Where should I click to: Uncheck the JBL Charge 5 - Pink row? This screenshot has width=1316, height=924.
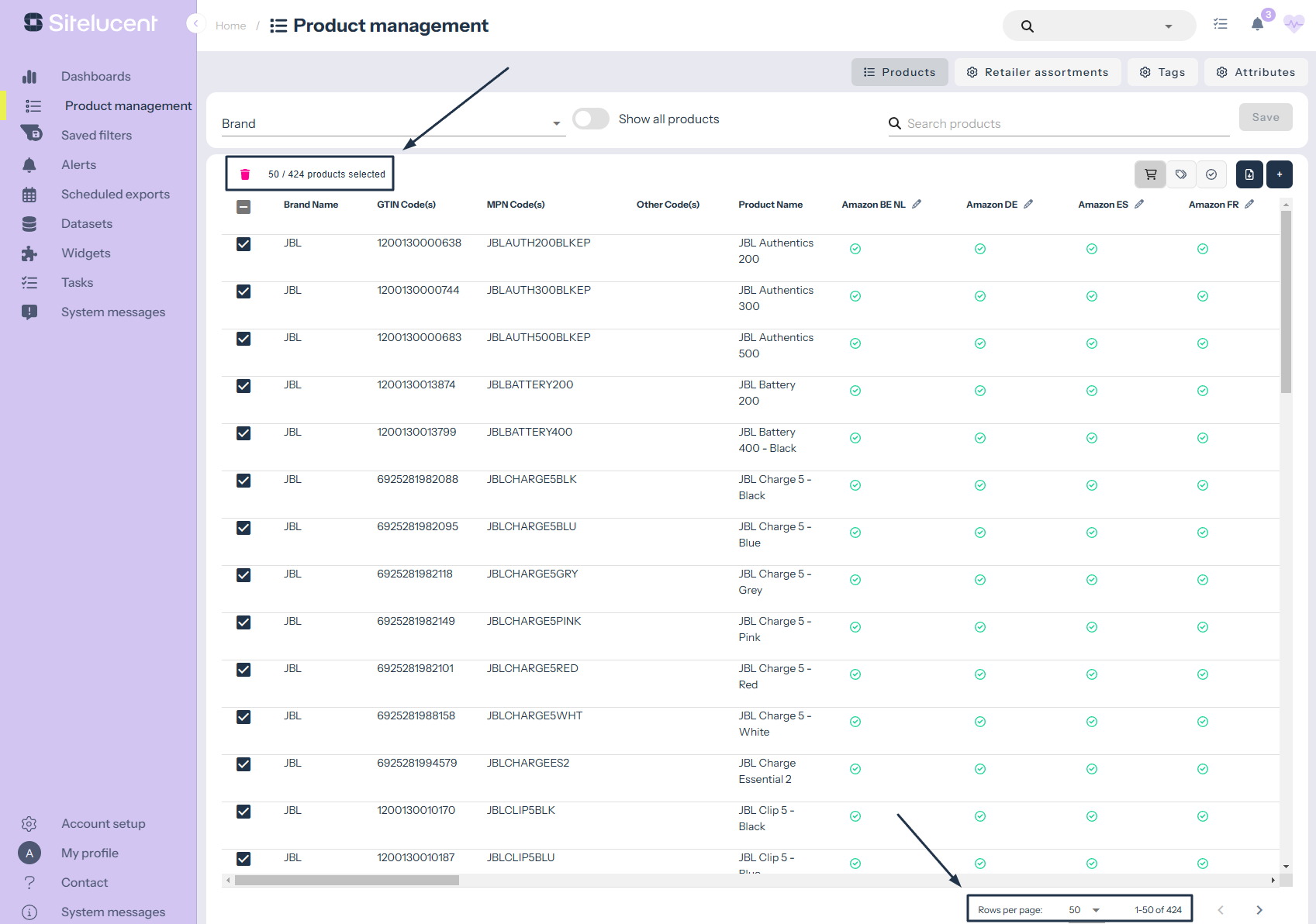244,622
